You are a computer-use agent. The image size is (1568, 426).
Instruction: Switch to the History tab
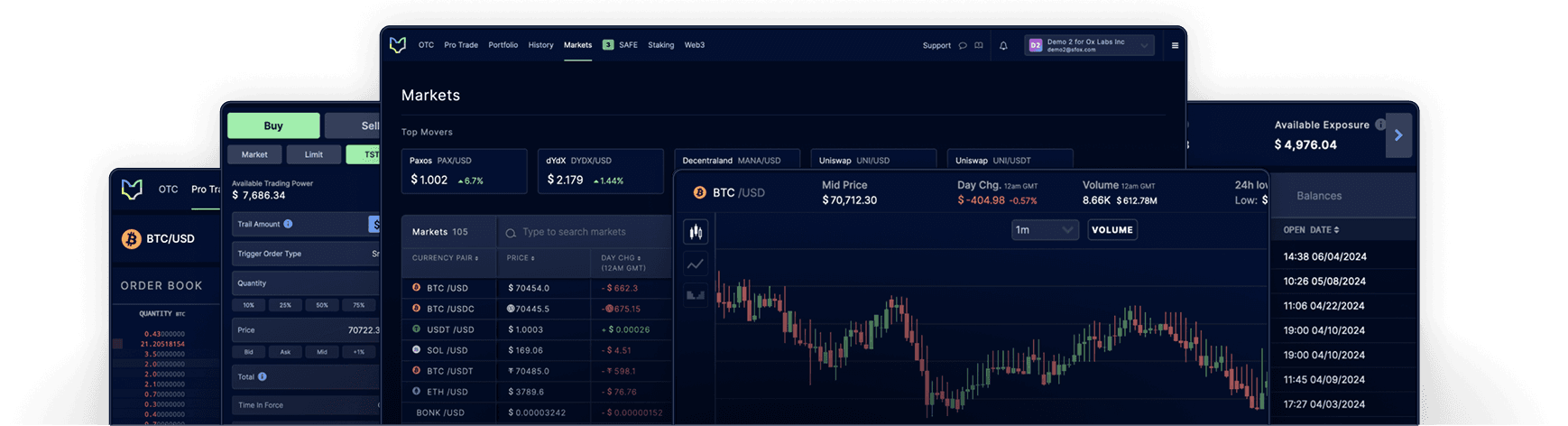tap(541, 45)
